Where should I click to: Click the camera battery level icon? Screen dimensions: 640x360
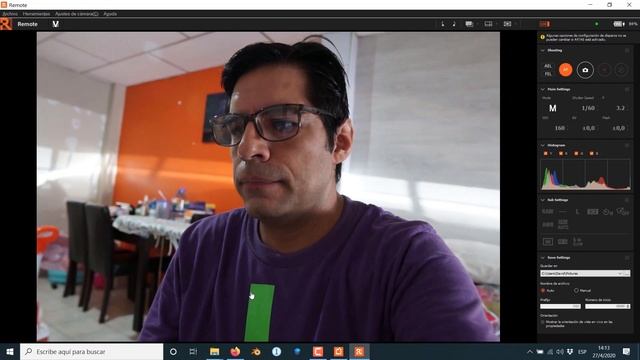tap(619, 24)
